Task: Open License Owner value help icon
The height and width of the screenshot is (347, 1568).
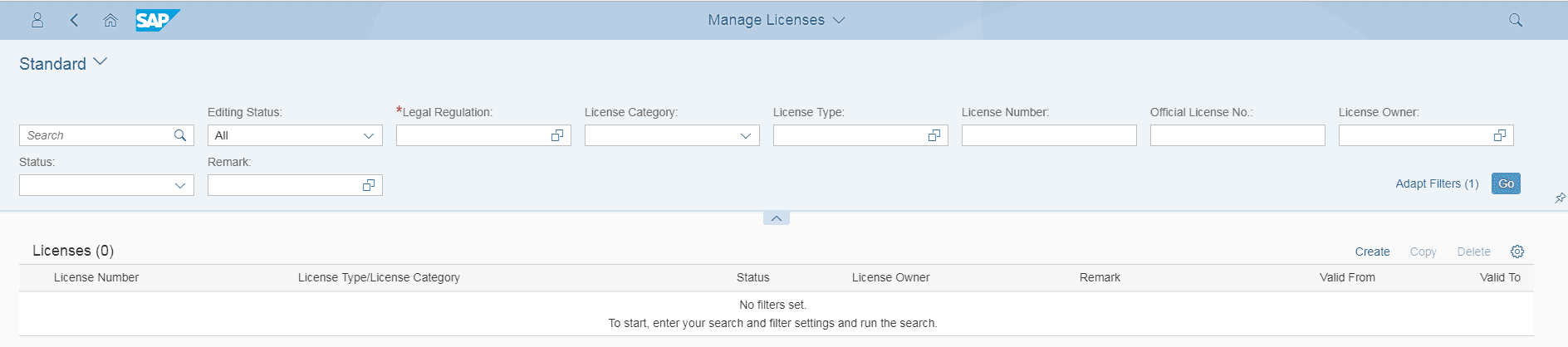Action: pos(1500,135)
